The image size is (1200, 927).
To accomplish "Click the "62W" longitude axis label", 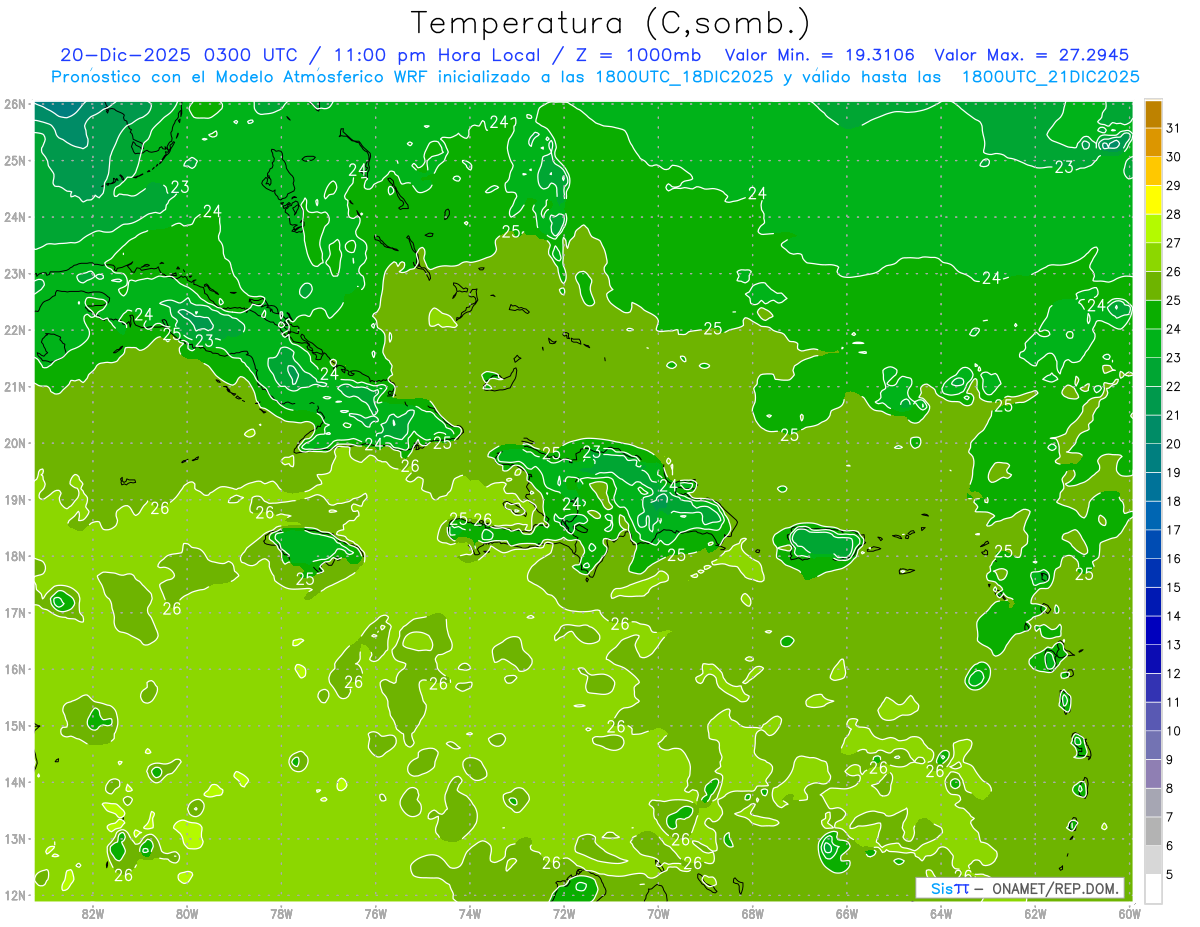I will point(1035,913).
